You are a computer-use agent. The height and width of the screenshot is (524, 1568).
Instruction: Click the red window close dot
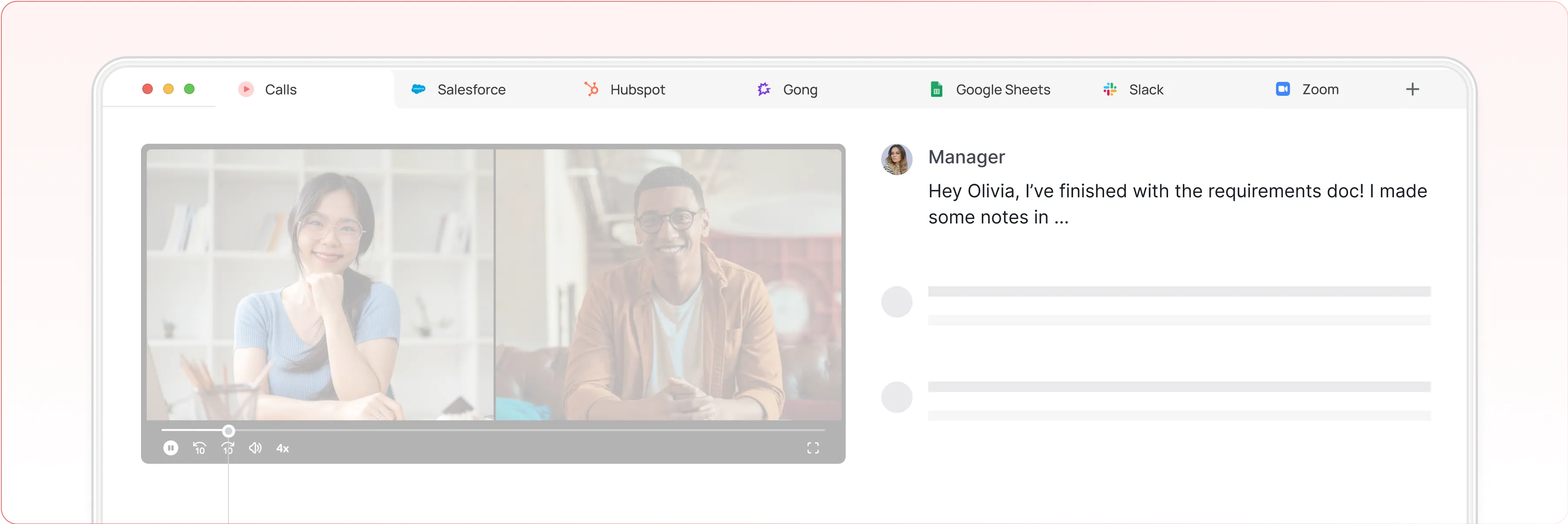tap(147, 89)
